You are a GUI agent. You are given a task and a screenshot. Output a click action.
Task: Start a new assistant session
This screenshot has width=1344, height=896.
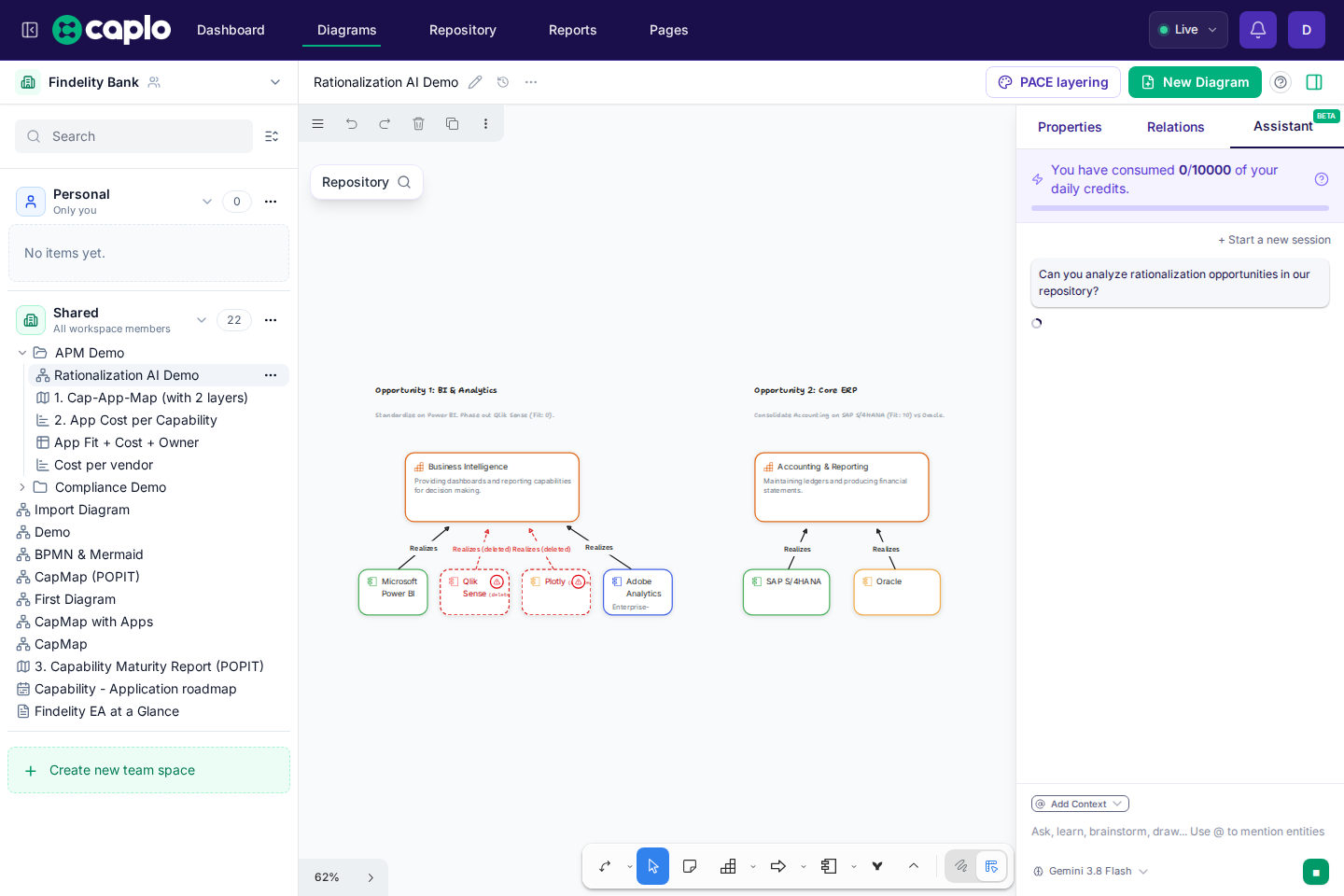pyautogui.click(x=1274, y=240)
